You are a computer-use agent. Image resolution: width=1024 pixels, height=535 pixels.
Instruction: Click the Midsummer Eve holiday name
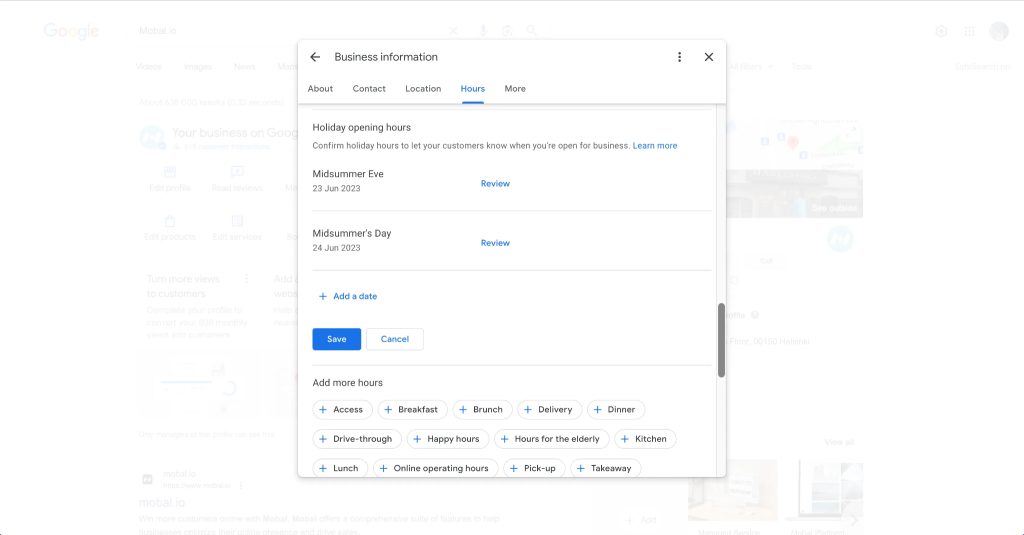pyautogui.click(x=348, y=174)
